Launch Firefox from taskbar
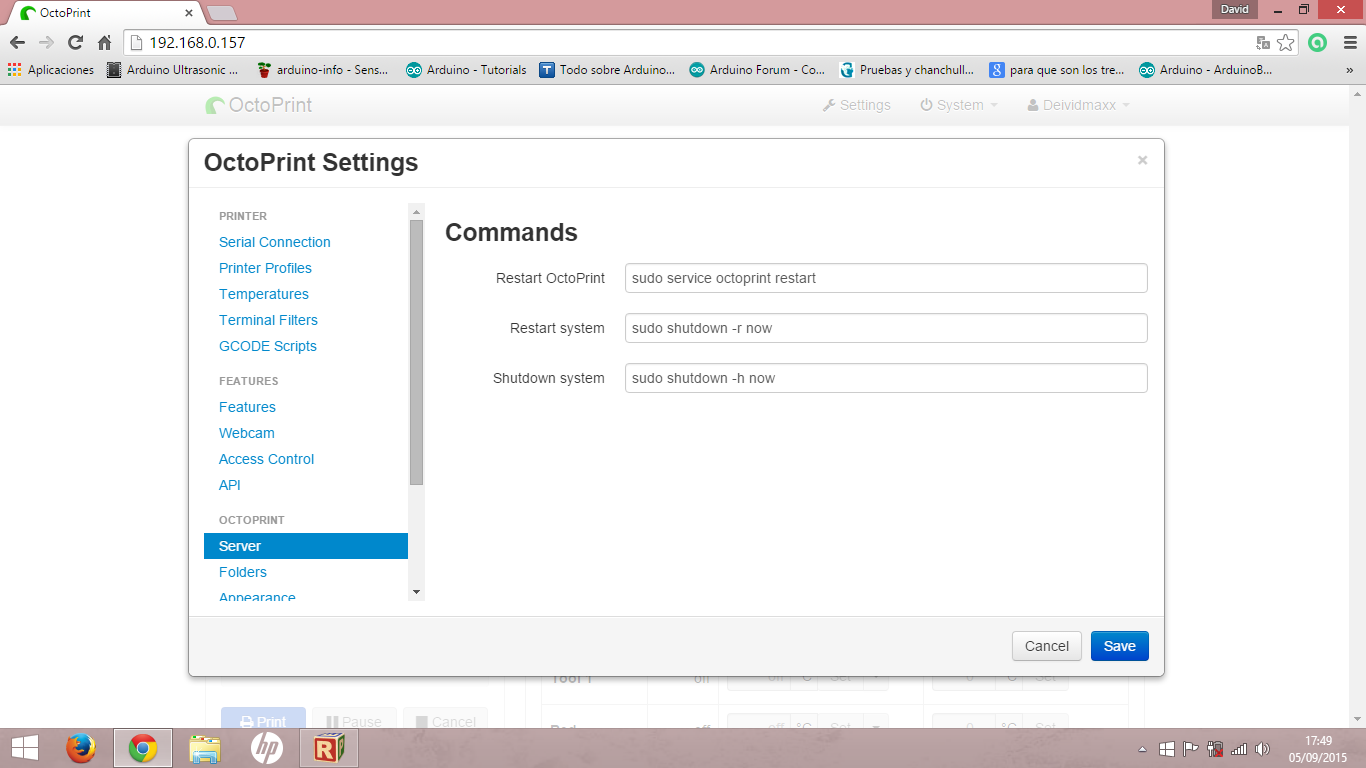This screenshot has width=1366, height=768. pos(81,748)
